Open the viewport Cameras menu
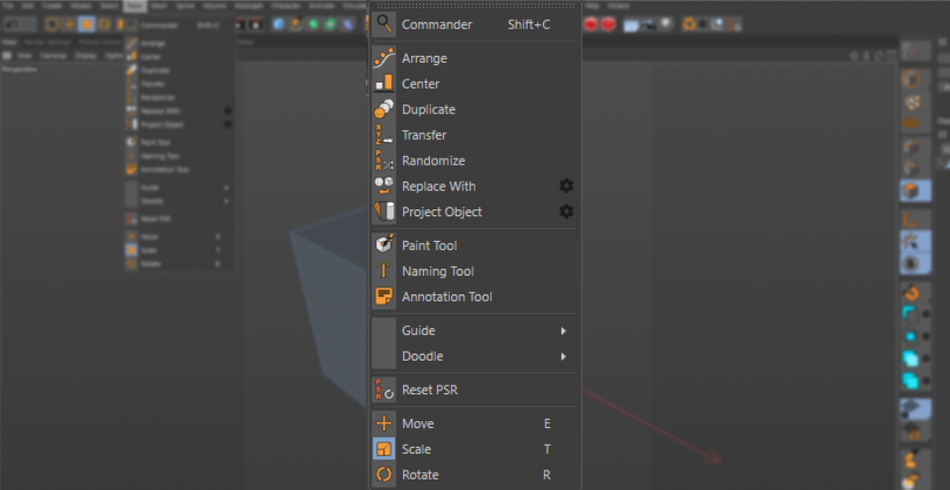The image size is (950, 490). (x=53, y=55)
